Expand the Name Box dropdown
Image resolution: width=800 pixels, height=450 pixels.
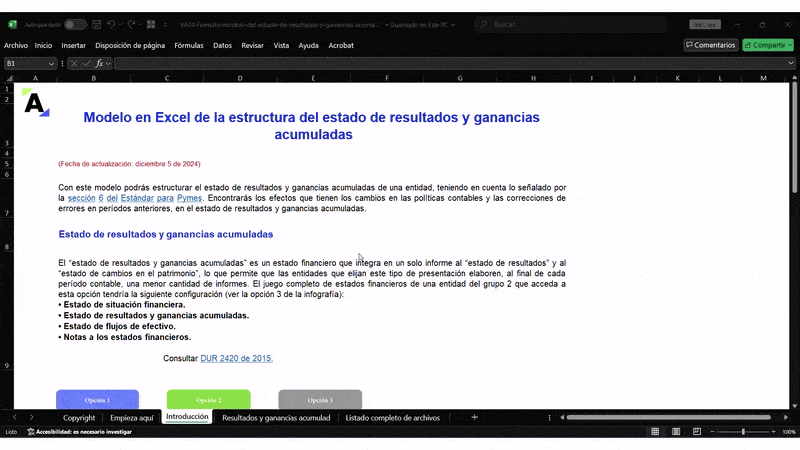52,63
